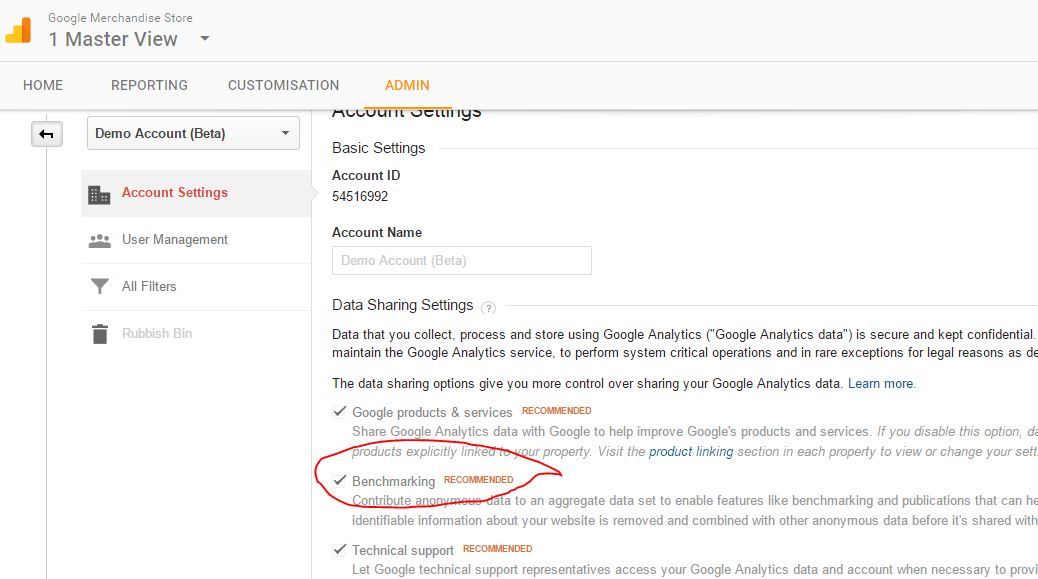Click the 1 Master View title
Screen dimensions: 1038x579
pos(113,39)
